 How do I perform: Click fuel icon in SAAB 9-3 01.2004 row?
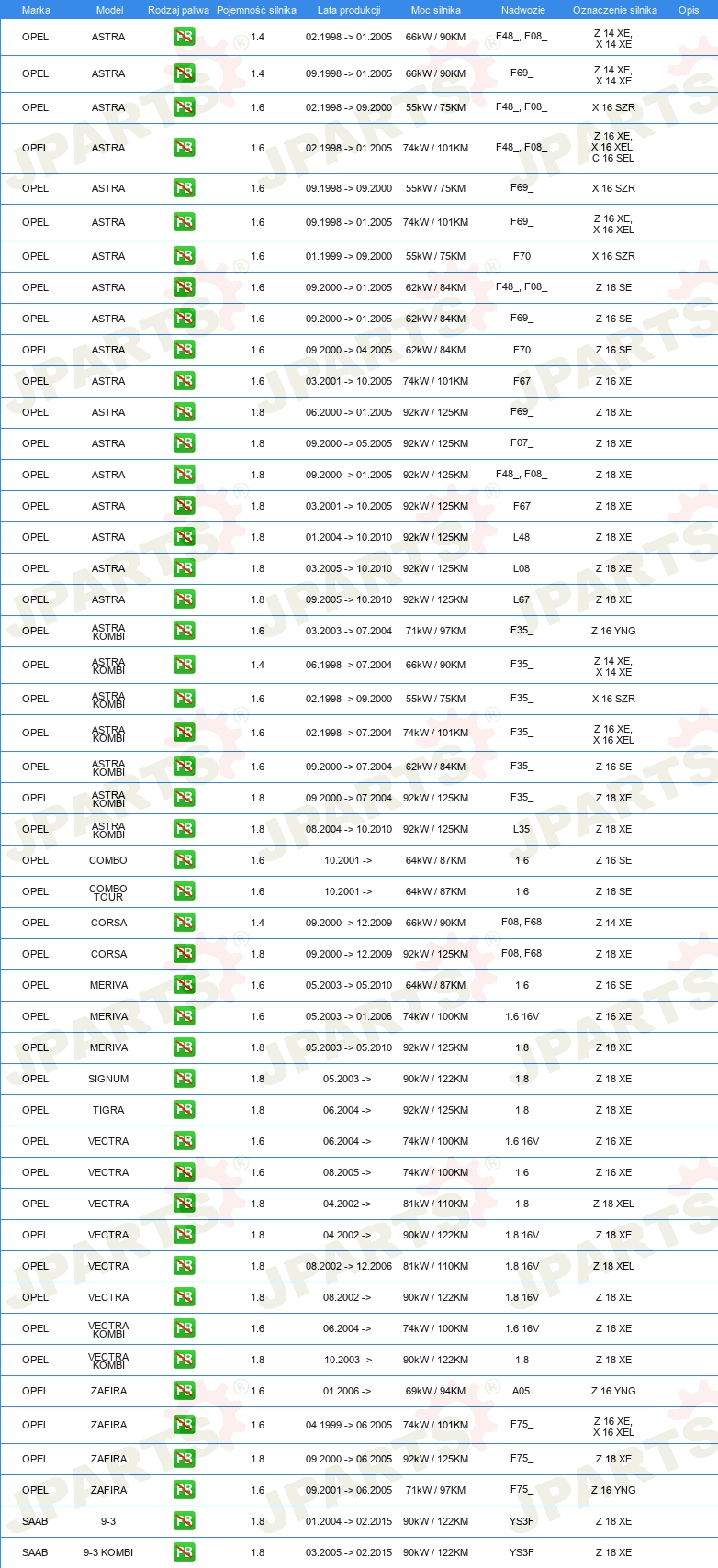pyautogui.click(x=184, y=1521)
